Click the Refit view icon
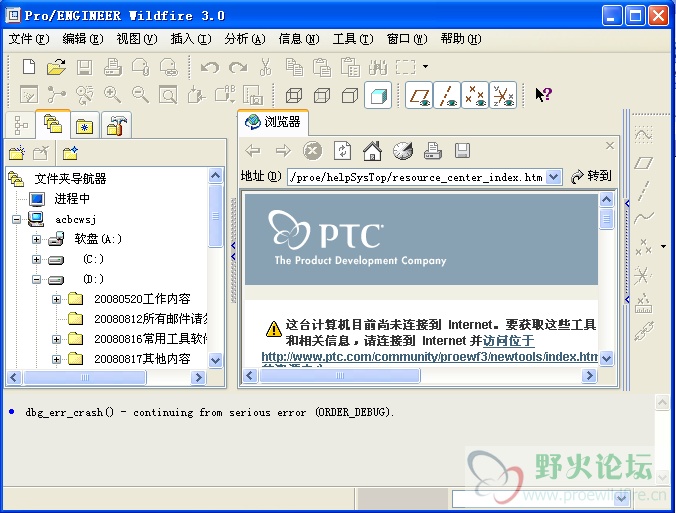Viewport: 676px width, 513px height. (168, 95)
